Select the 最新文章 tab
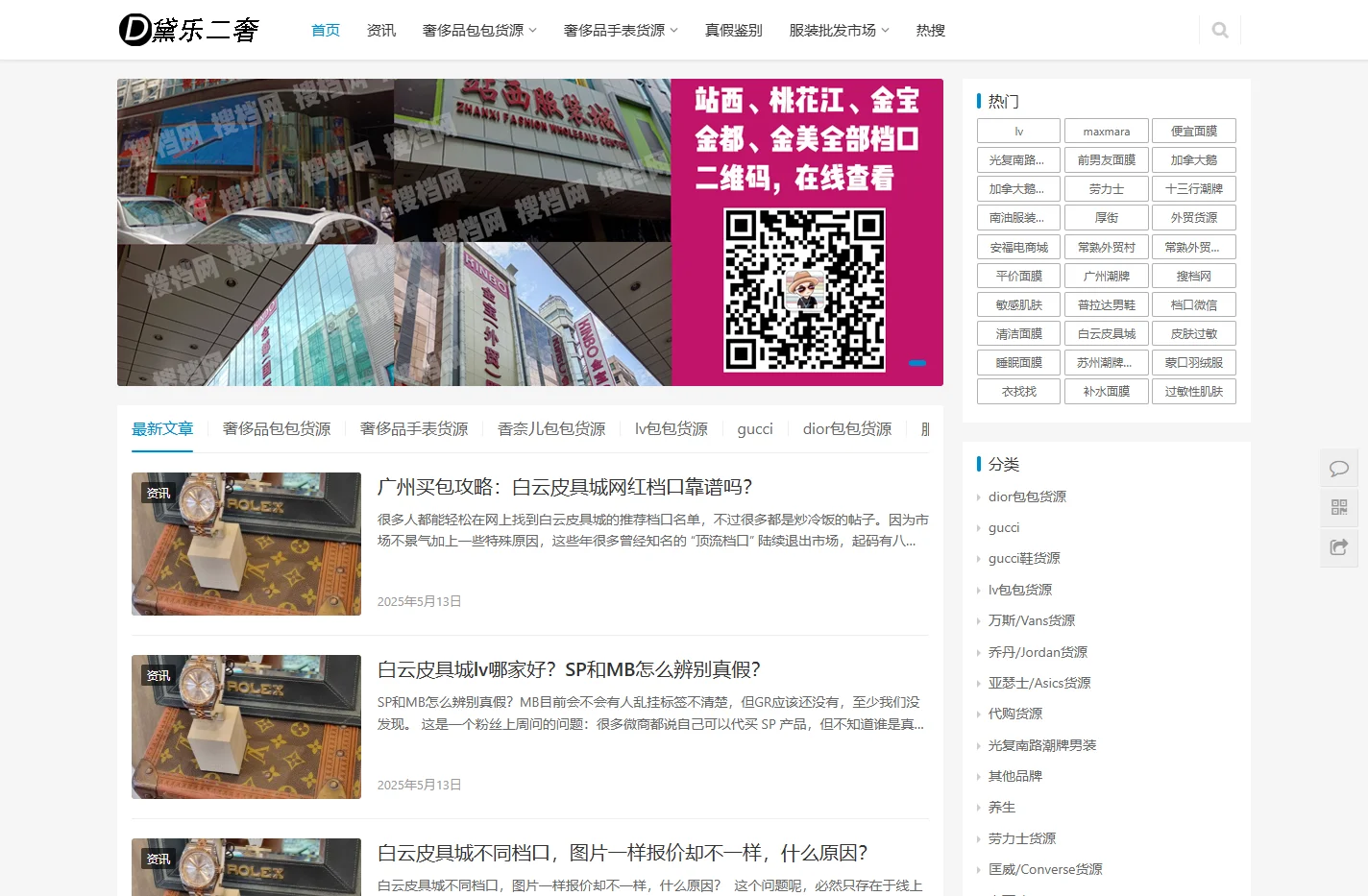This screenshot has height=896, width=1368. tap(162, 428)
